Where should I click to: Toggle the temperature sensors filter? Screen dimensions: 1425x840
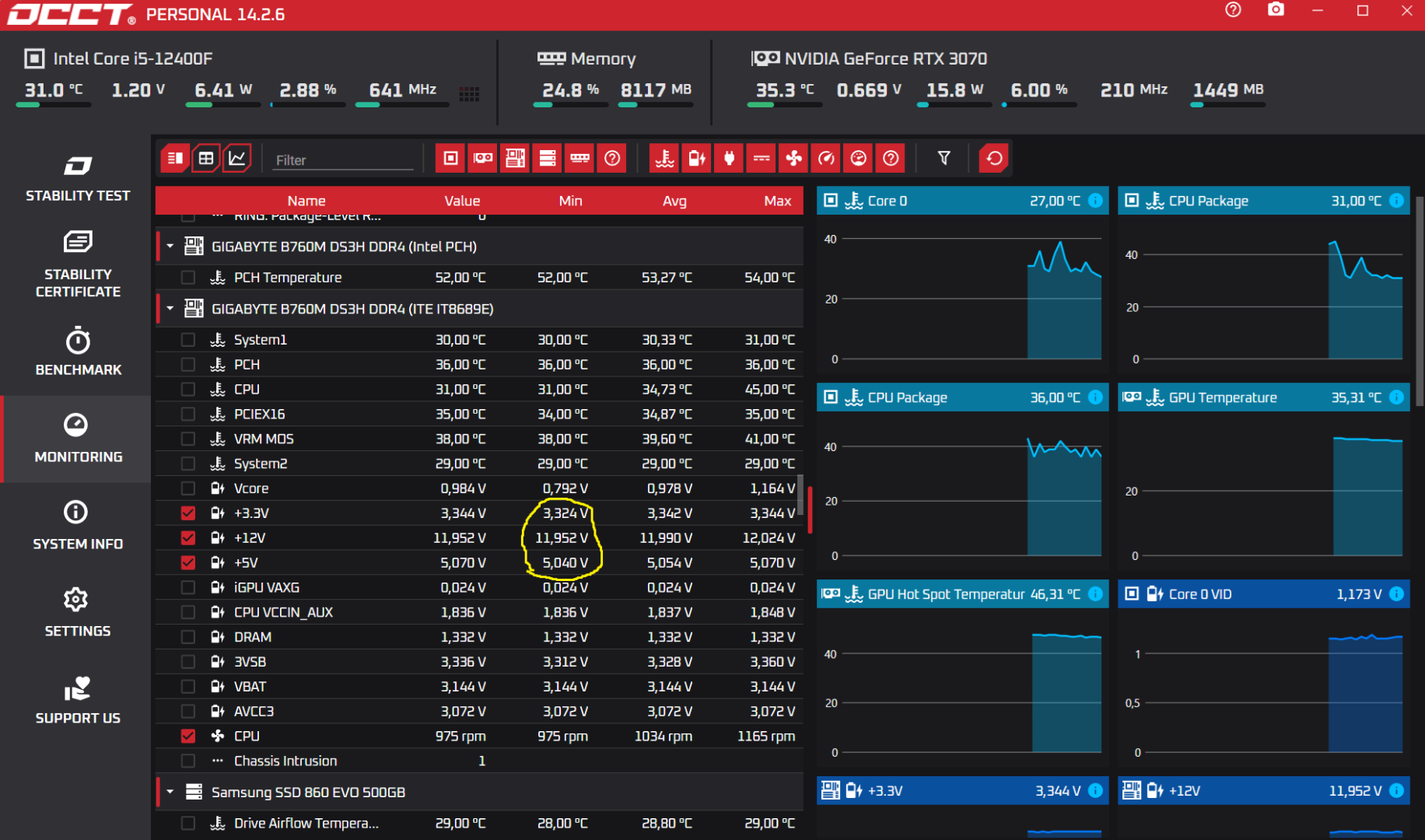pos(664,159)
